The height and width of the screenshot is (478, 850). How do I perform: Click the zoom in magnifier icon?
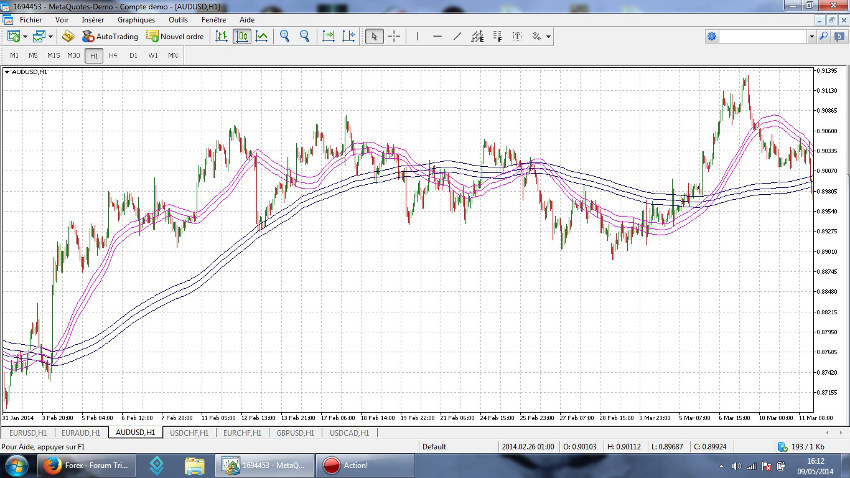pos(285,36)
